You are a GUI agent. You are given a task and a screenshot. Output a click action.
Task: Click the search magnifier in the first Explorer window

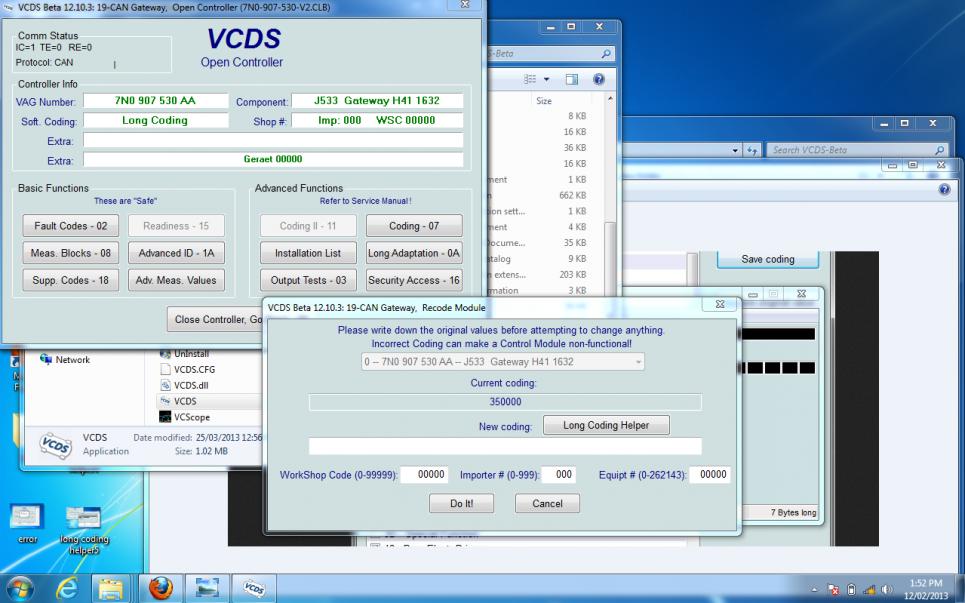pos(606,54)
